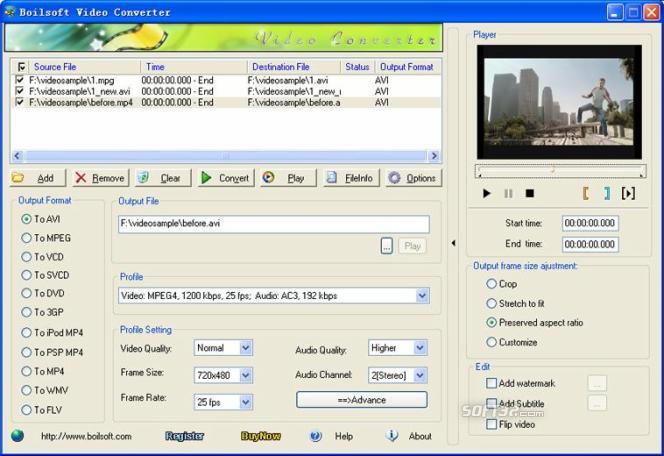This screenshot has height=456, width=664.
Task: Choose the Crop frame size option
Action: 501,284
